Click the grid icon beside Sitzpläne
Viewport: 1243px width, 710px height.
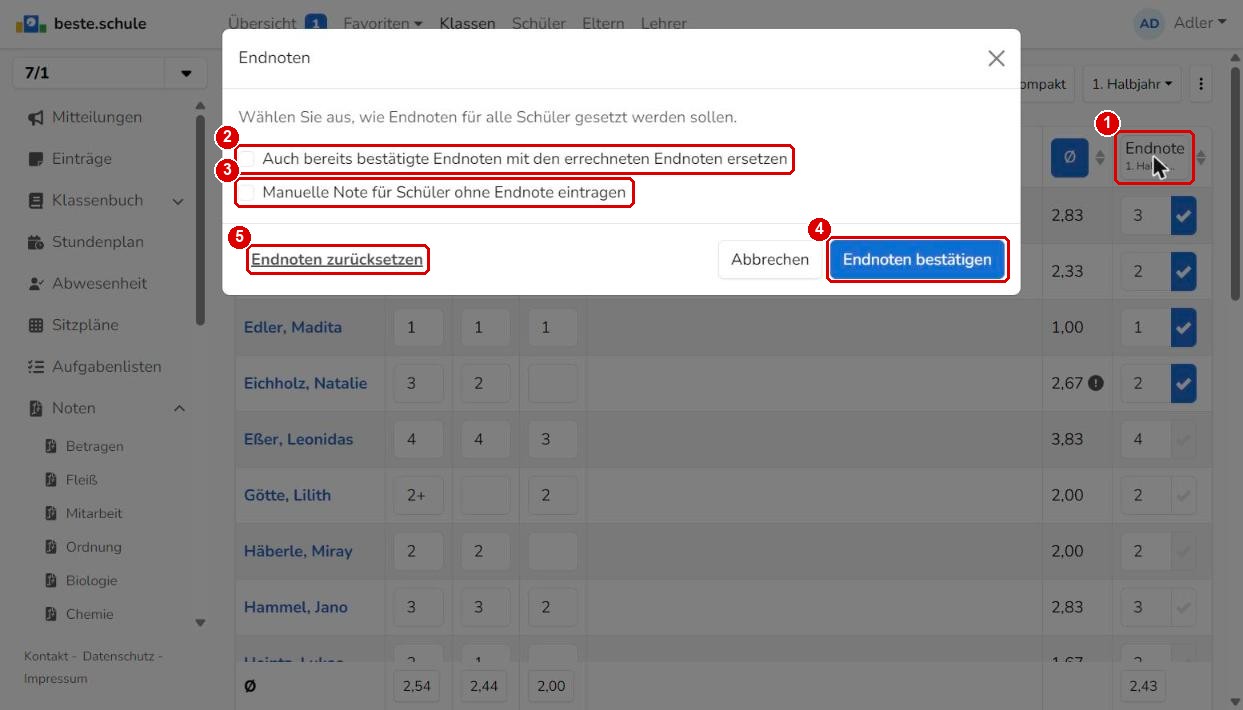(x=36, y=325)
